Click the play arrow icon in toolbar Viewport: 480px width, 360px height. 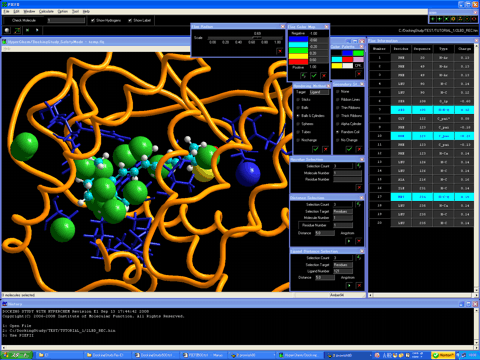point(37,30)
